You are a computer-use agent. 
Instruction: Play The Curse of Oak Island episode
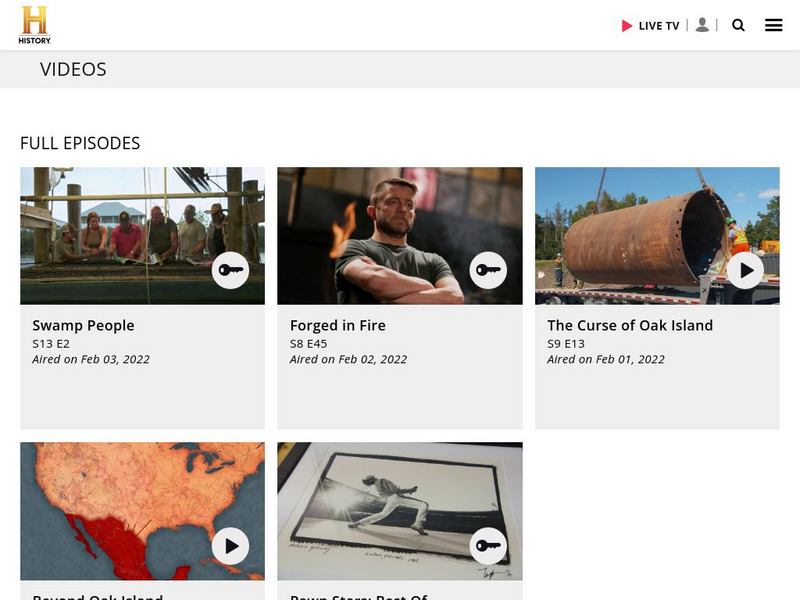745,270
